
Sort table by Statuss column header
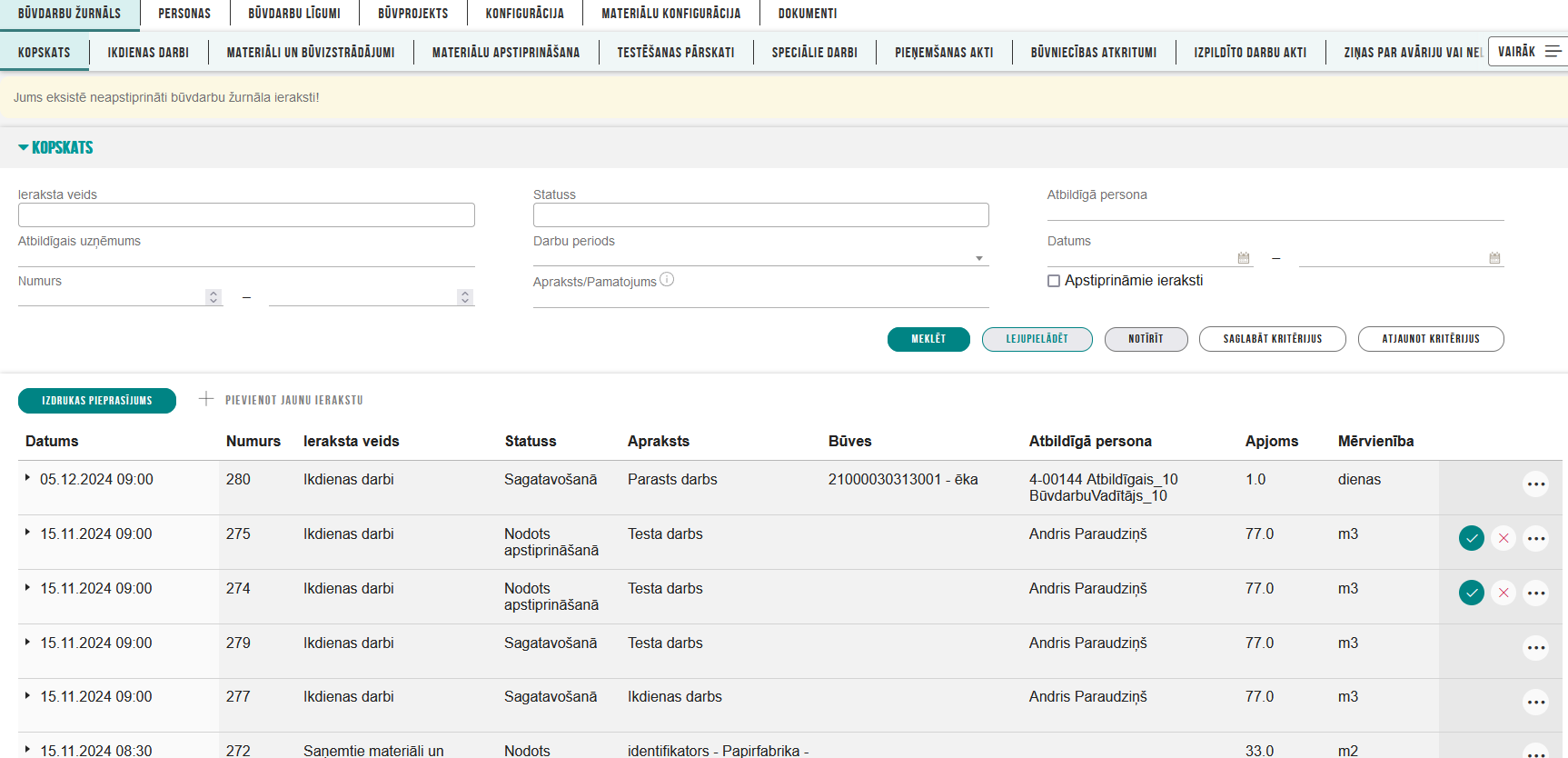coord(531,441)
